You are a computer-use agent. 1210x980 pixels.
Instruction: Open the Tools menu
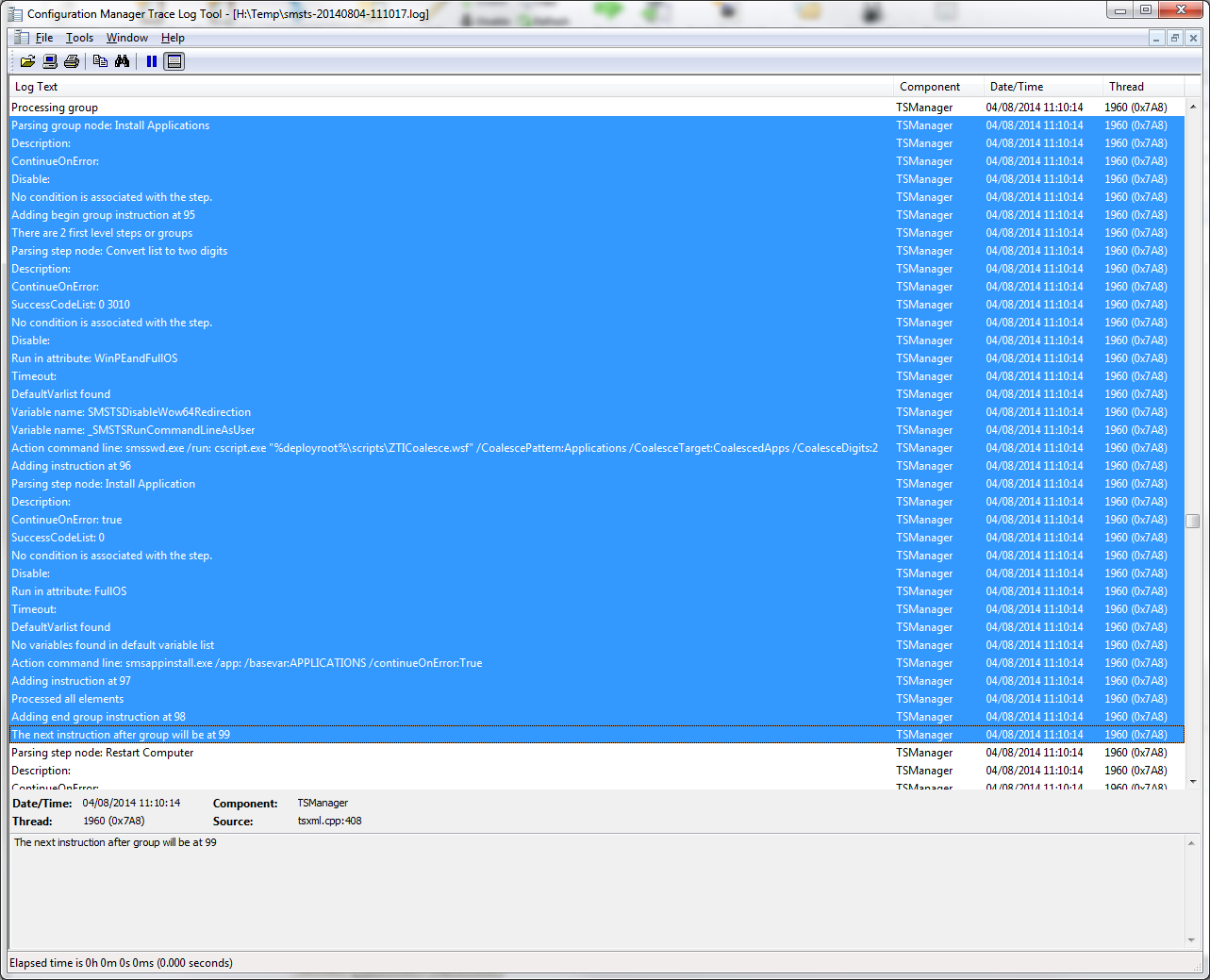(79, 38)
